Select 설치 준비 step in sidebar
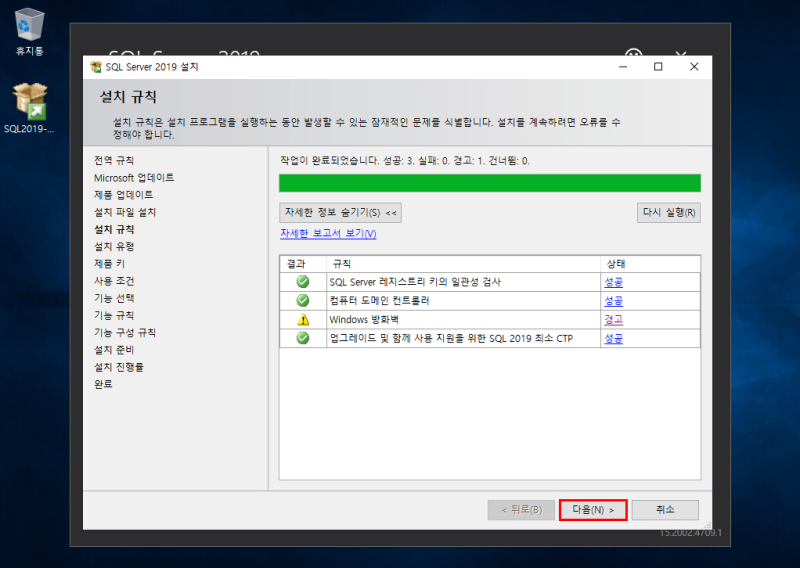800x568 pixels. point(114,350)
